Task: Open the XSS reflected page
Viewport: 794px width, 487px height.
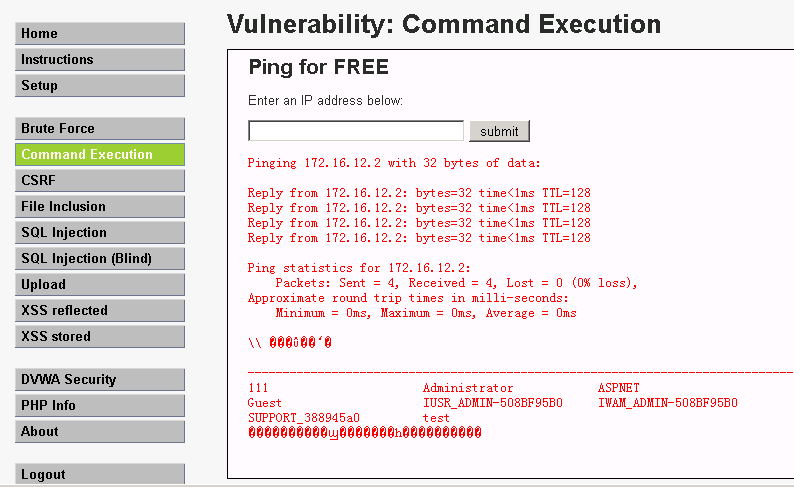Action: pos(100,311)
